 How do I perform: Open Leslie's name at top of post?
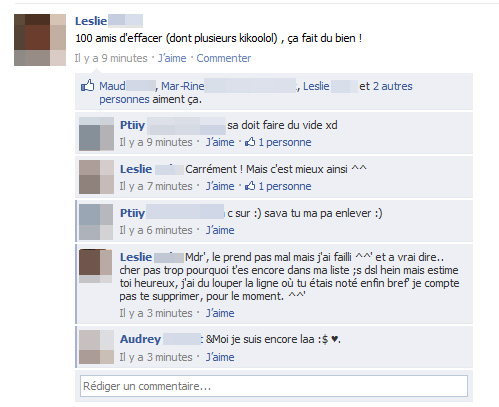click(x=91, y=21)
